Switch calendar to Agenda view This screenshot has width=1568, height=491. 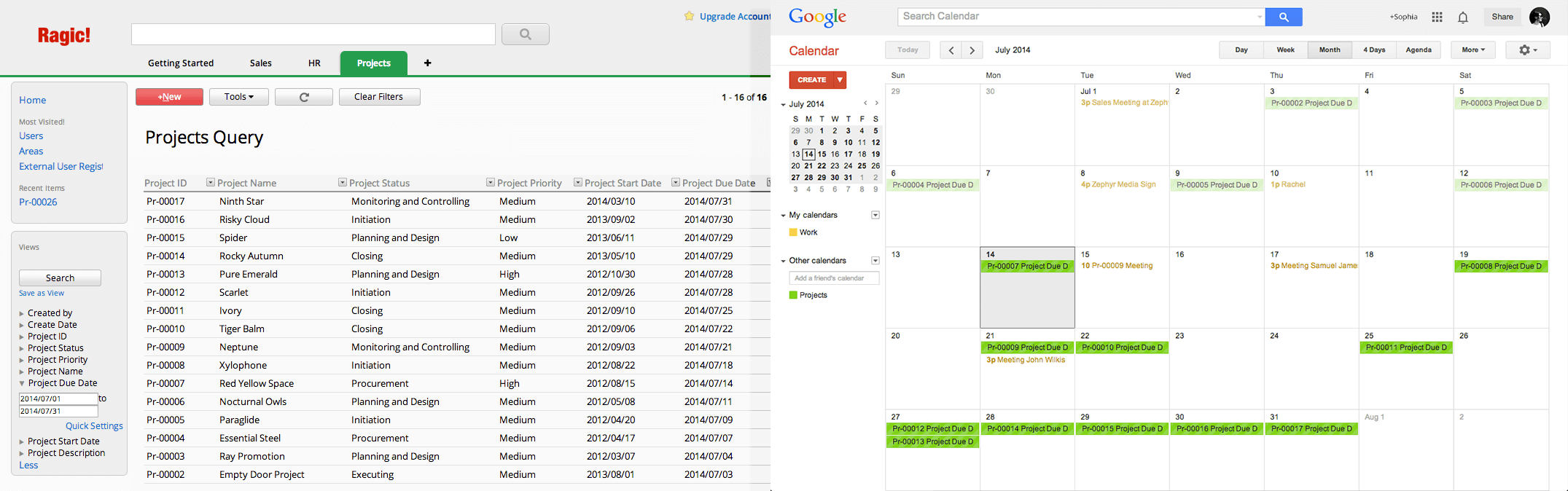pos(1418,50)
